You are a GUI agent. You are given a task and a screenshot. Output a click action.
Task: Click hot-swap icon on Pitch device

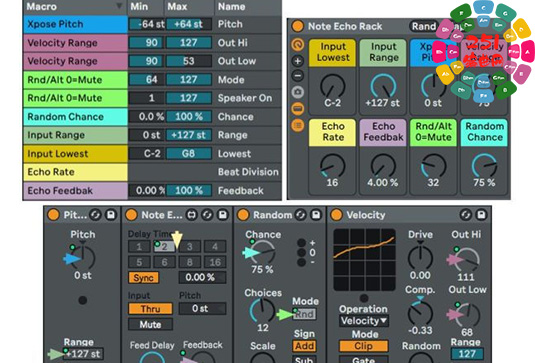point(95,215)
